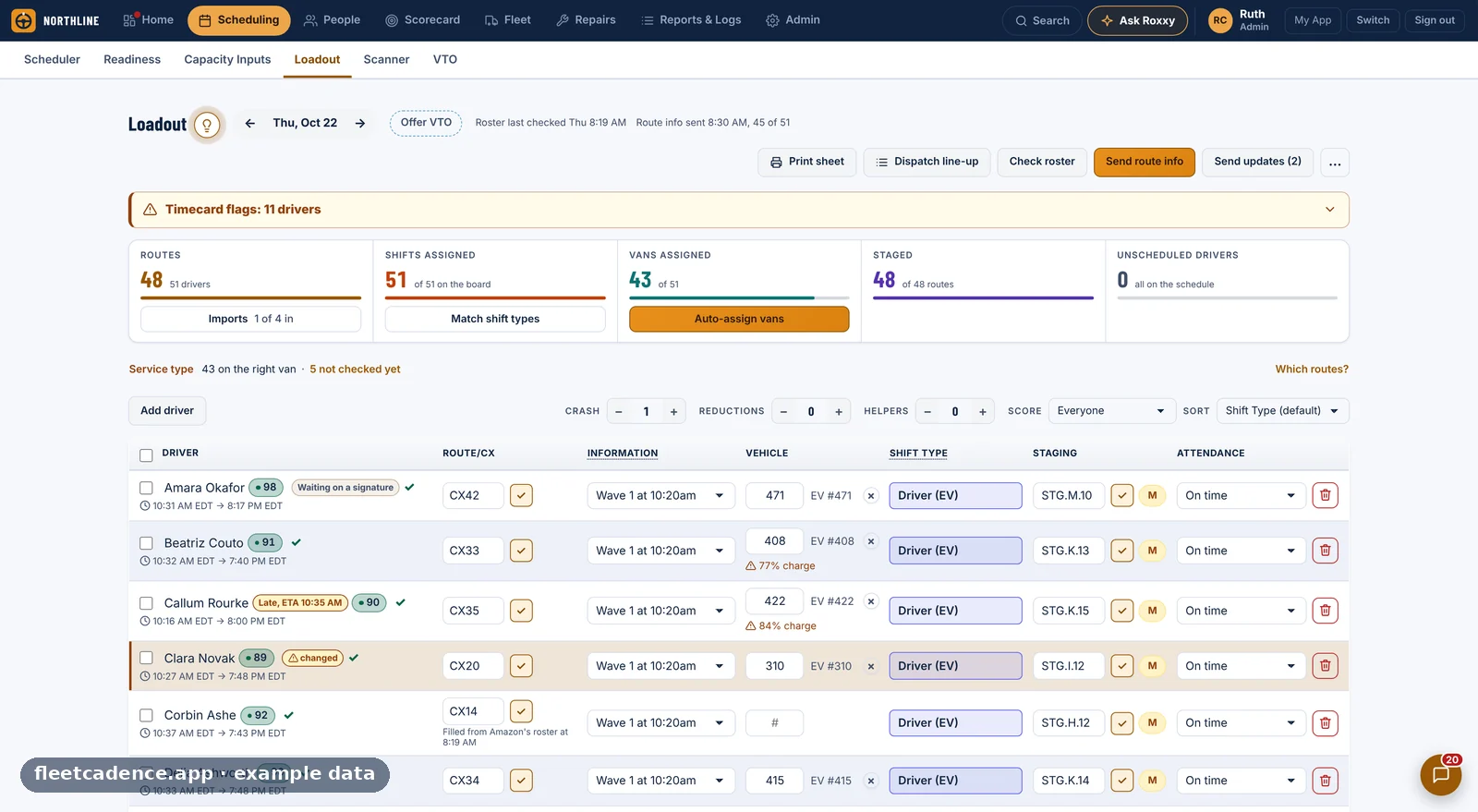Delete Beatriz Couto's row with trash icon
The width and height of the screenshot is (1478, 812).
(1325, 551)
